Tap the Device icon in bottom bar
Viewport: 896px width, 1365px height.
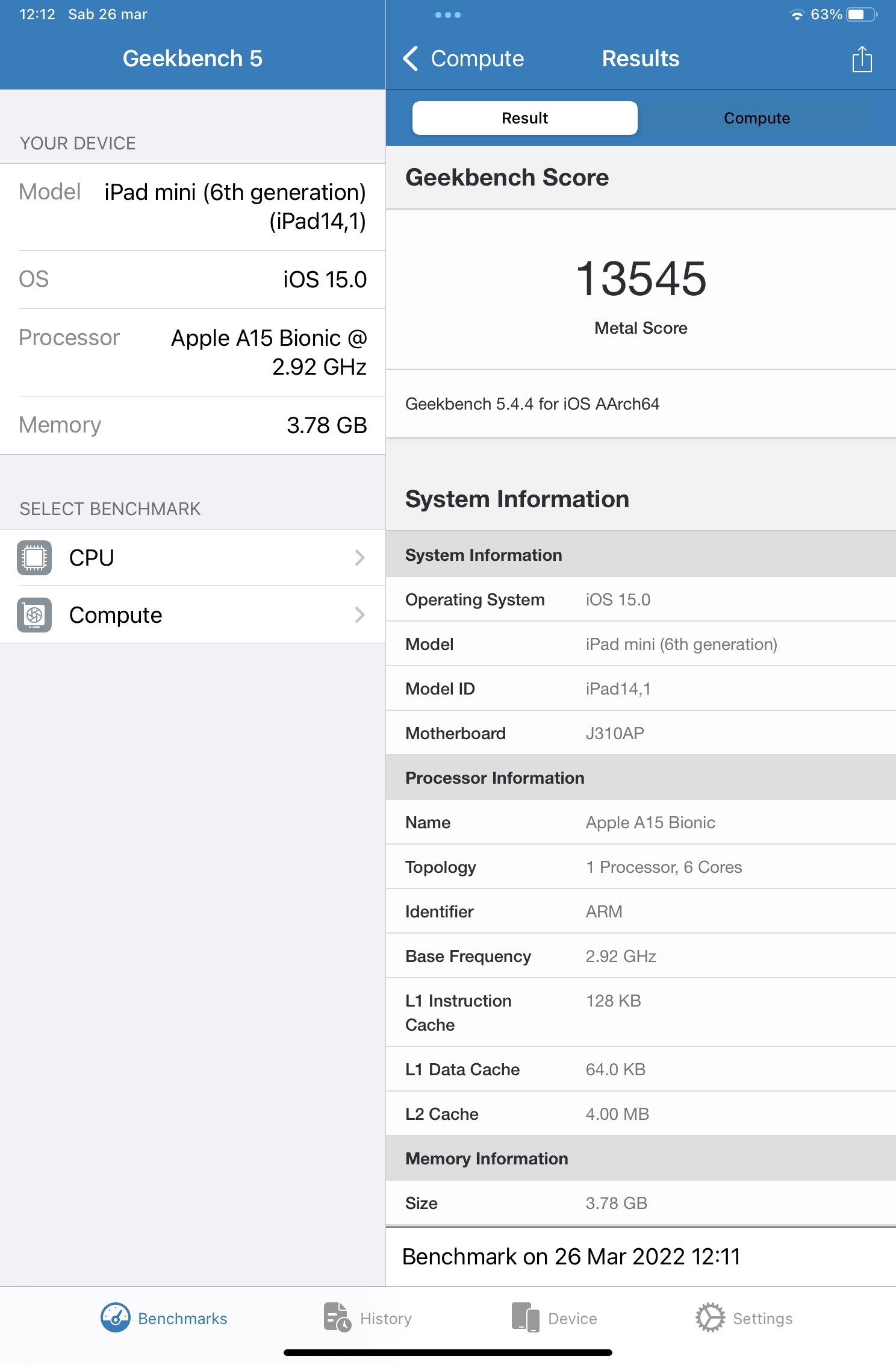click(525, 1317)
